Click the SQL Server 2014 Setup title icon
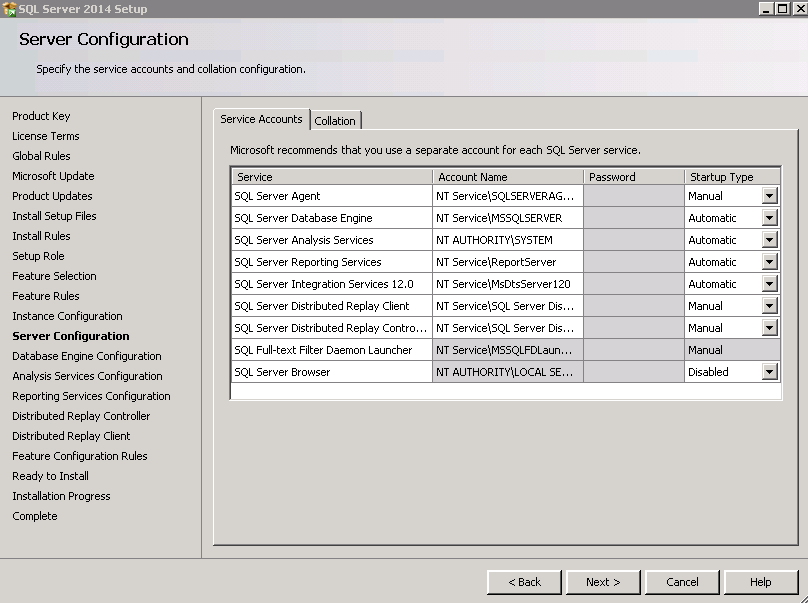The height and width of the screenshot is (603, 808). click(x=9, y=9)
